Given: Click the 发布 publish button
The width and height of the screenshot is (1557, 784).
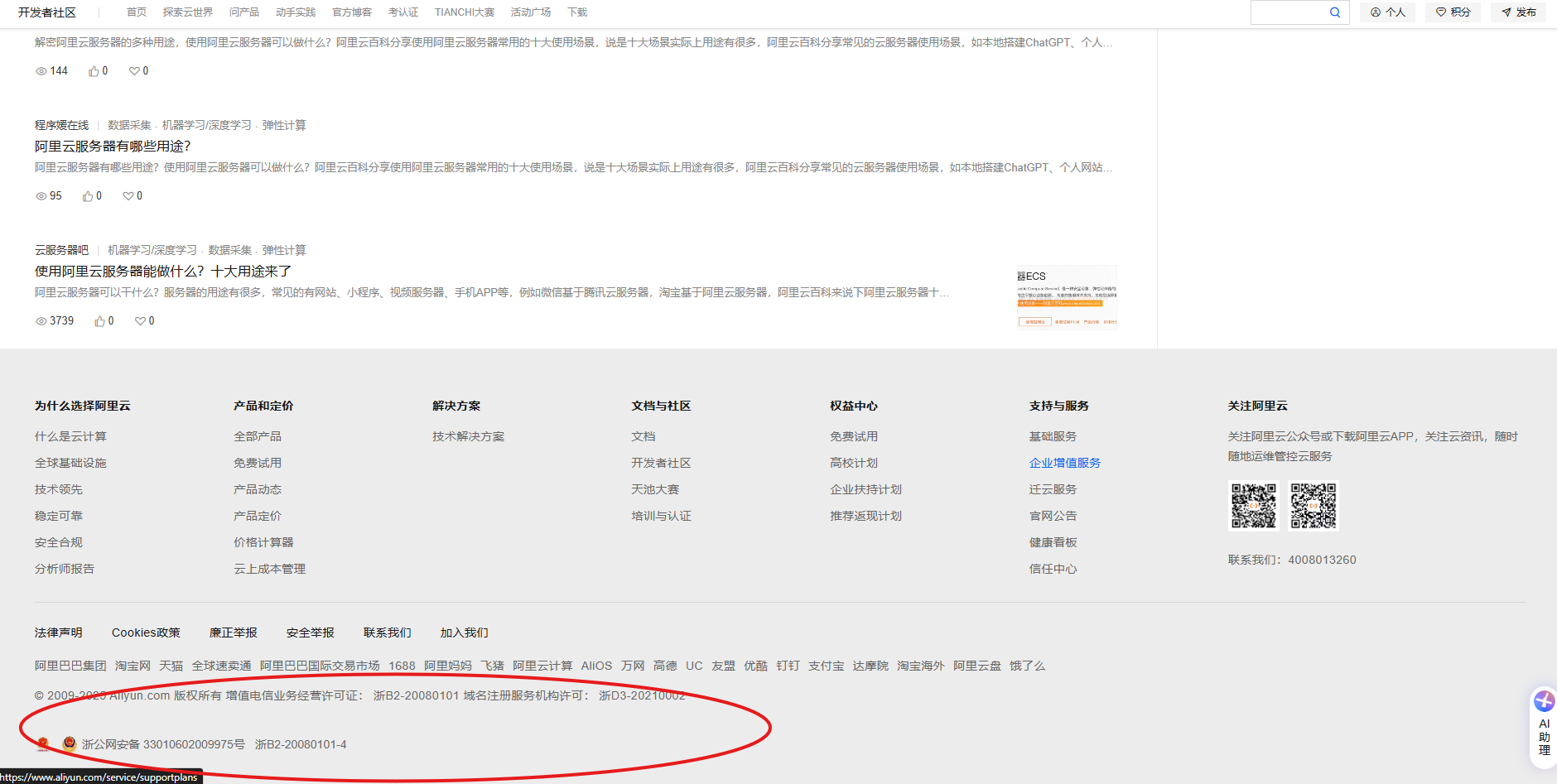Looking at the screenshot, I should (1519, 12).
